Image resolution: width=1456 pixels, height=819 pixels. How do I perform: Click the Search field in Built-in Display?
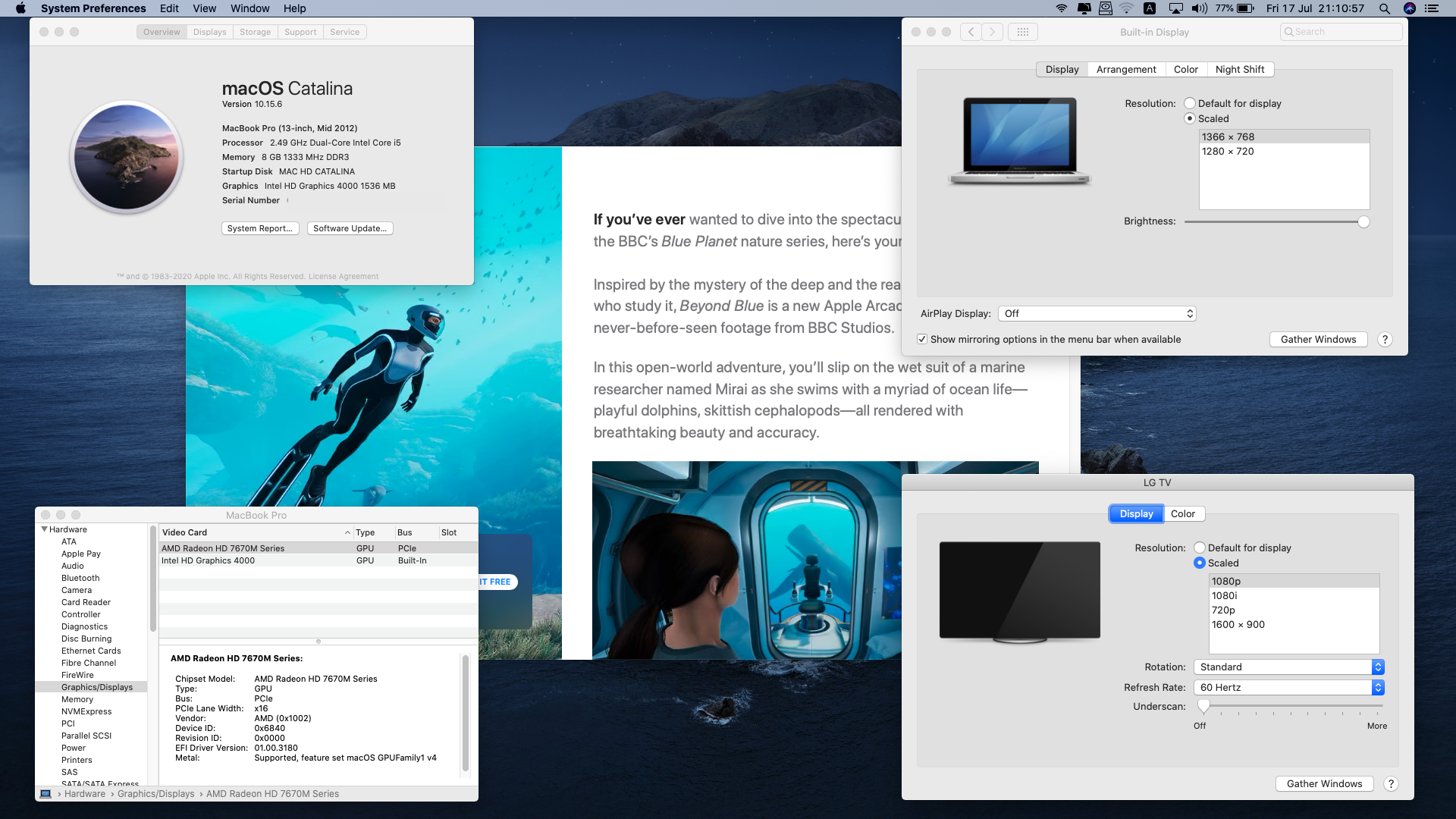tap(1341, 32)
